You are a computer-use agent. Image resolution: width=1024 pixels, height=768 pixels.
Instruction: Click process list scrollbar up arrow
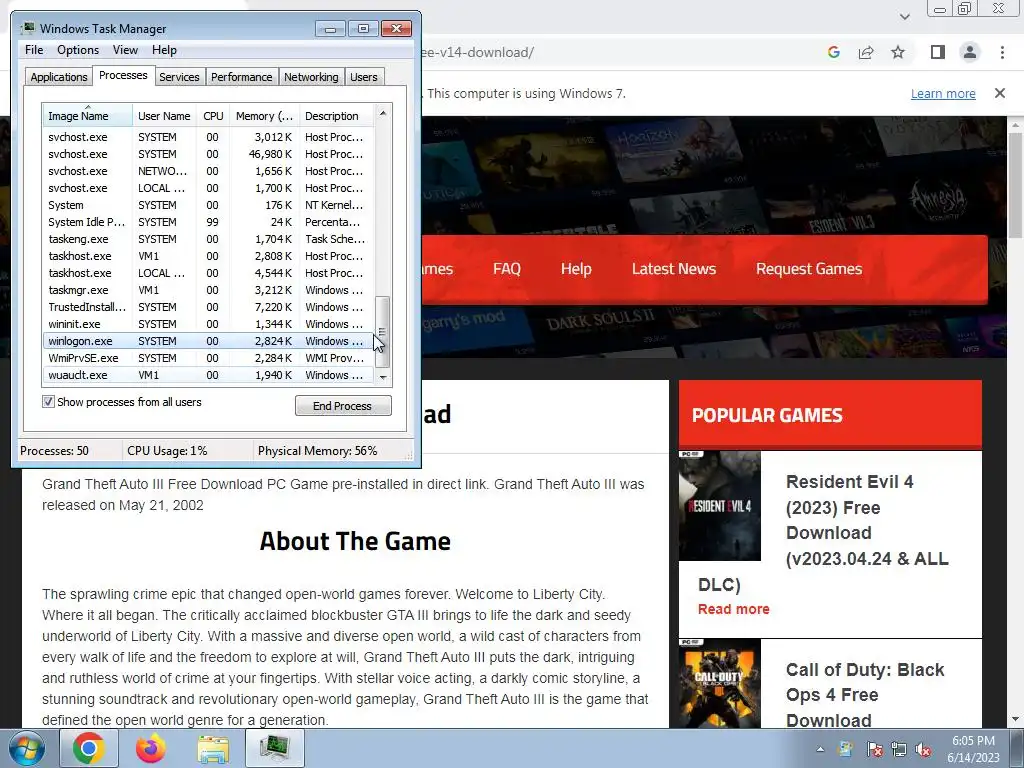tap(383, 113)
